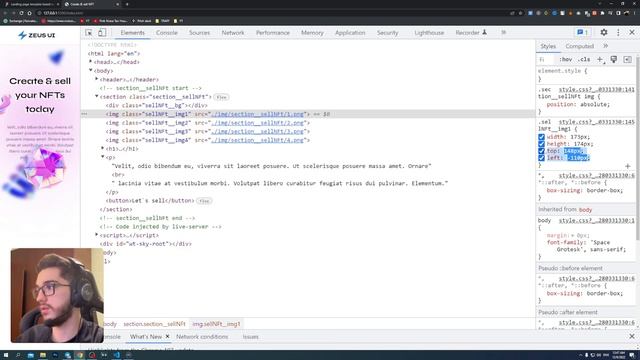Open a new Chrome tab
Screen dimensions: 640x360
(127, 4)
